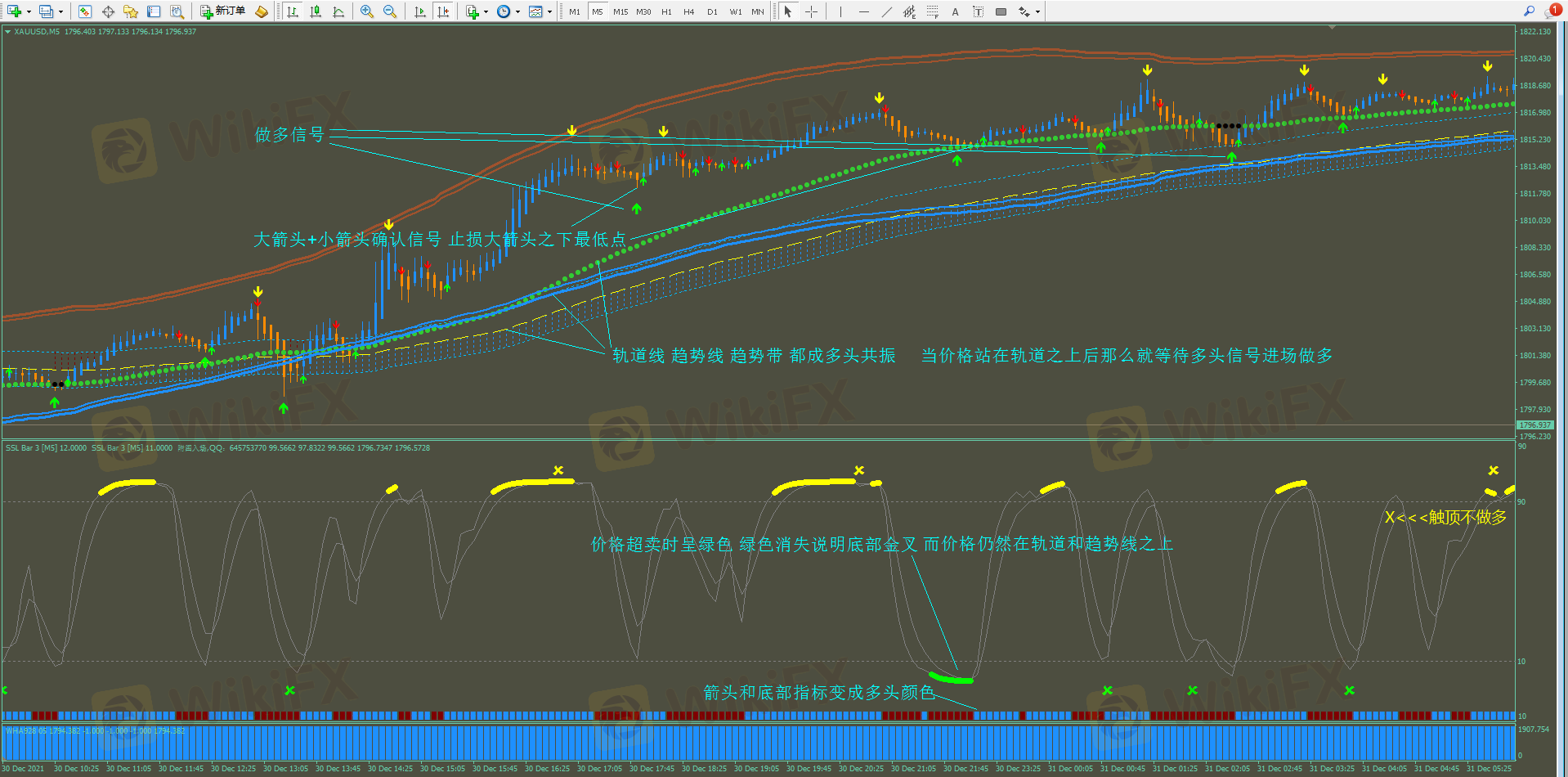Select the trendline drawing tool
The width and height of the screenshot is (1568, 777).
click(886, 11)
